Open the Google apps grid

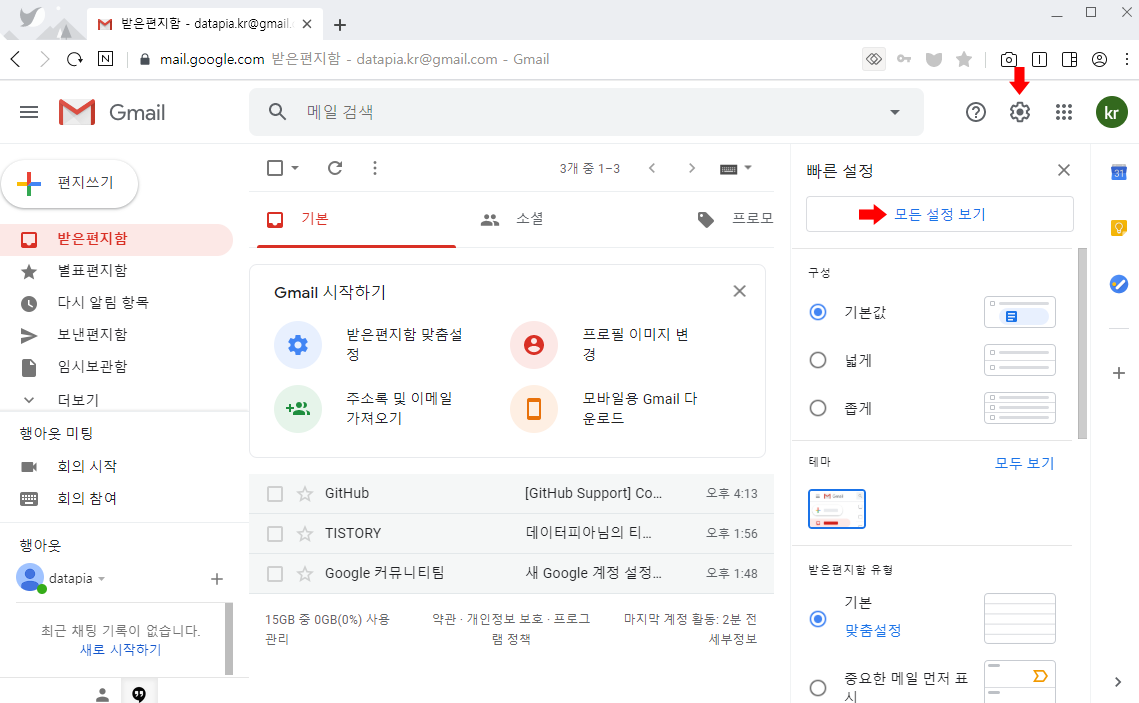1063,112
